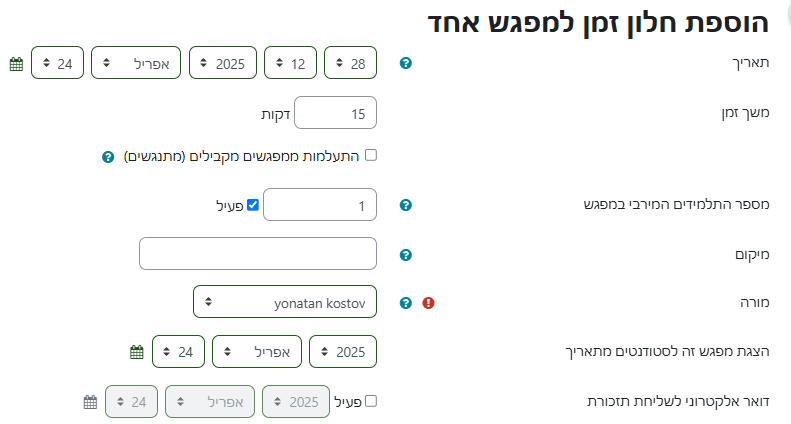This screenshot has width=791, height=424.
Task: Expand the teacher dropdown yonatan kostov
Action: tap(284, 302)
